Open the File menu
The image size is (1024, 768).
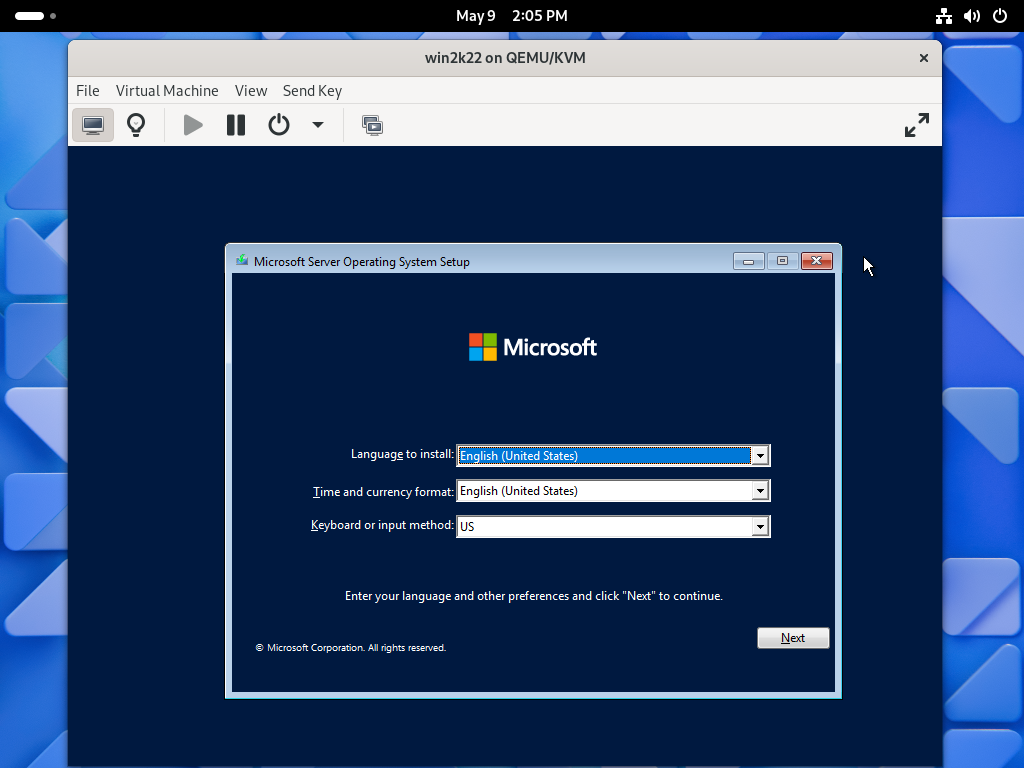tap(88, 90)
